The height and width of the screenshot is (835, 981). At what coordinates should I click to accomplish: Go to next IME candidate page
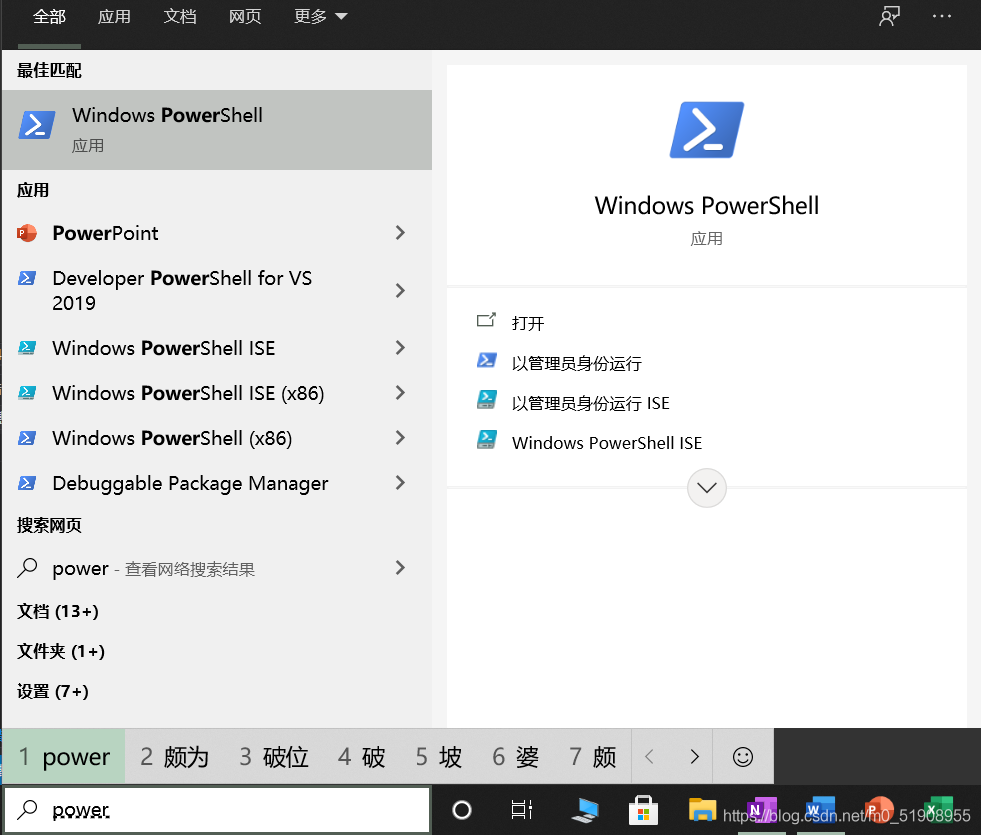pyautogui.click(x=693, y=757)
